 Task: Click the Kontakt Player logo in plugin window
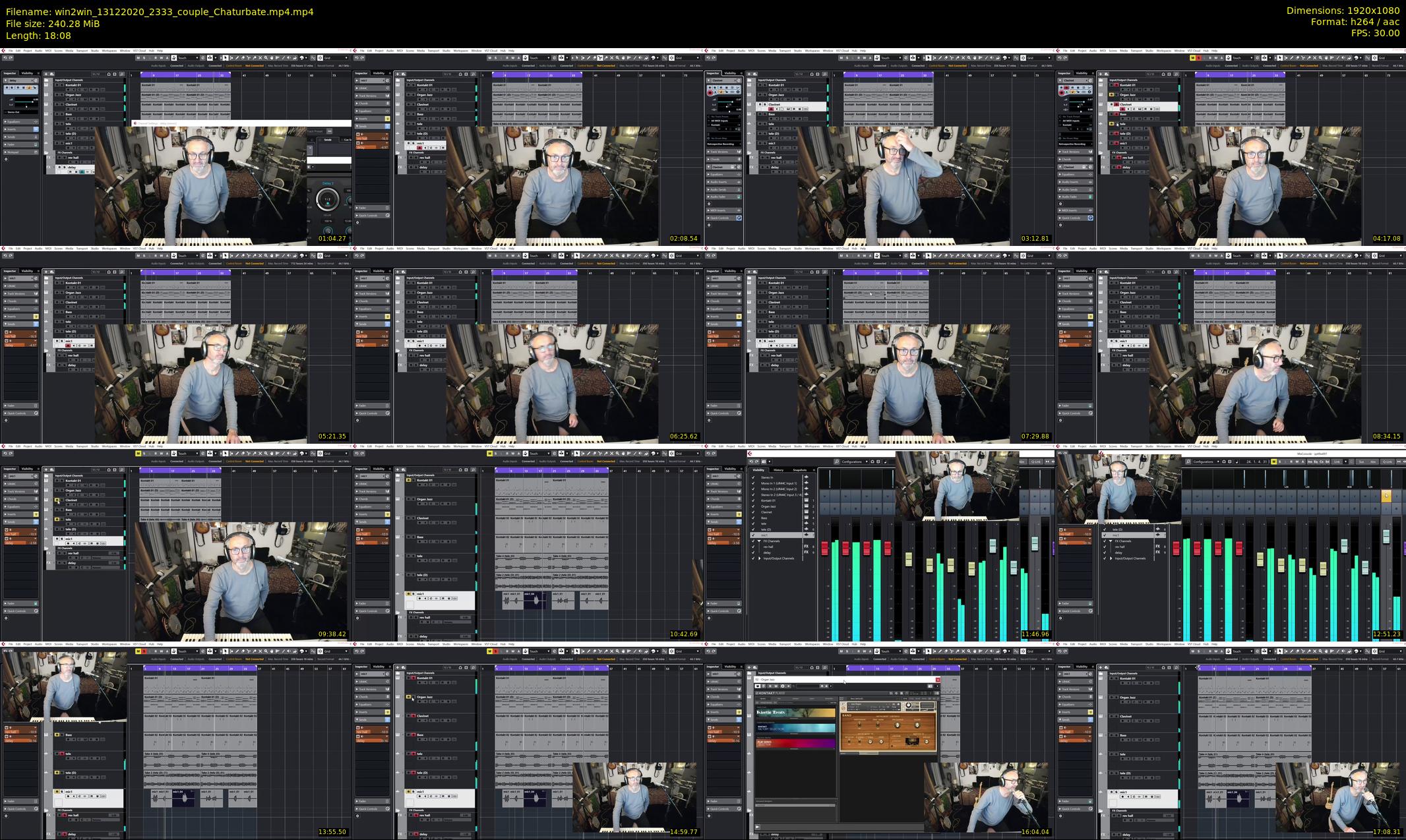(x=770, y=693)
